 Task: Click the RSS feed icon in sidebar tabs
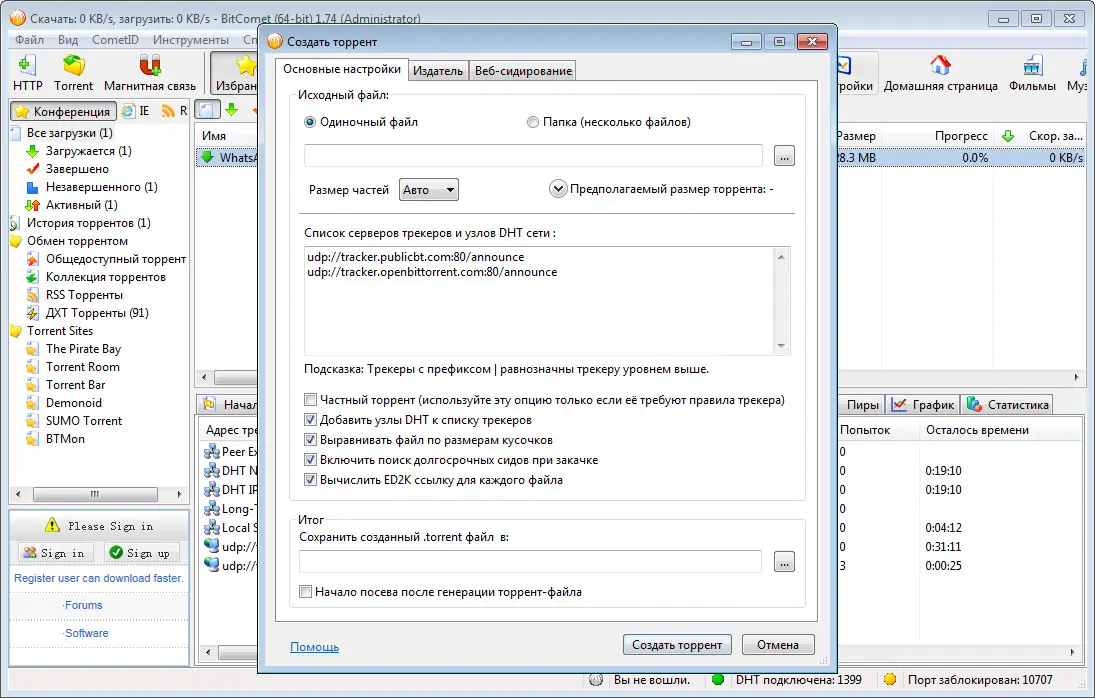click(x=168, y=110)
